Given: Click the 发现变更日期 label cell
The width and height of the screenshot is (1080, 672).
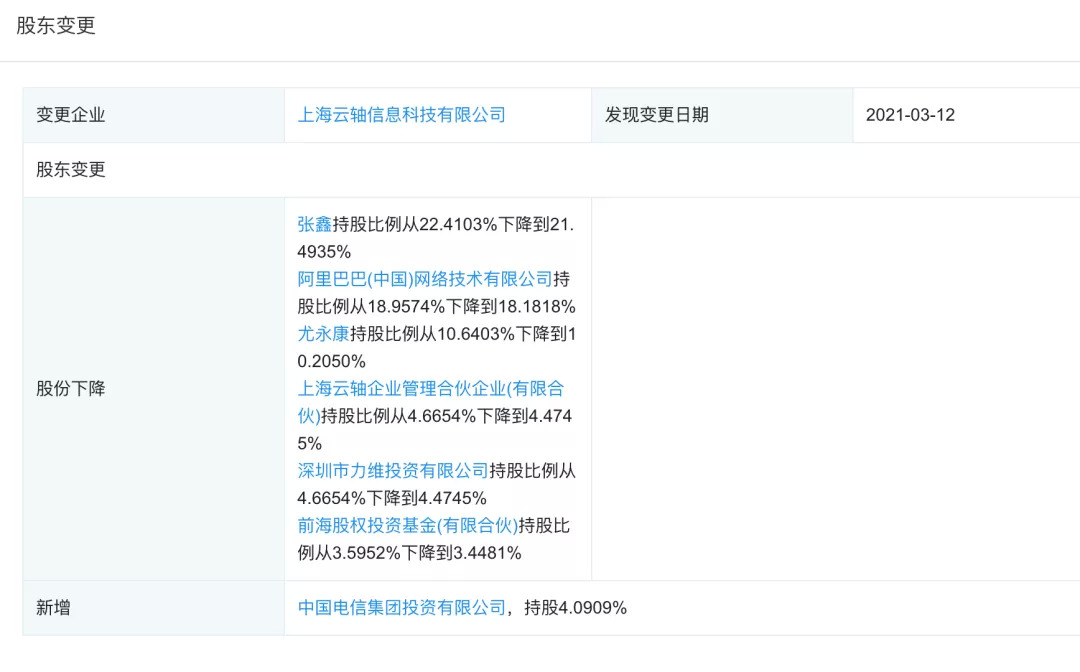Looking at the screenshot, I should tap(722, 115).
